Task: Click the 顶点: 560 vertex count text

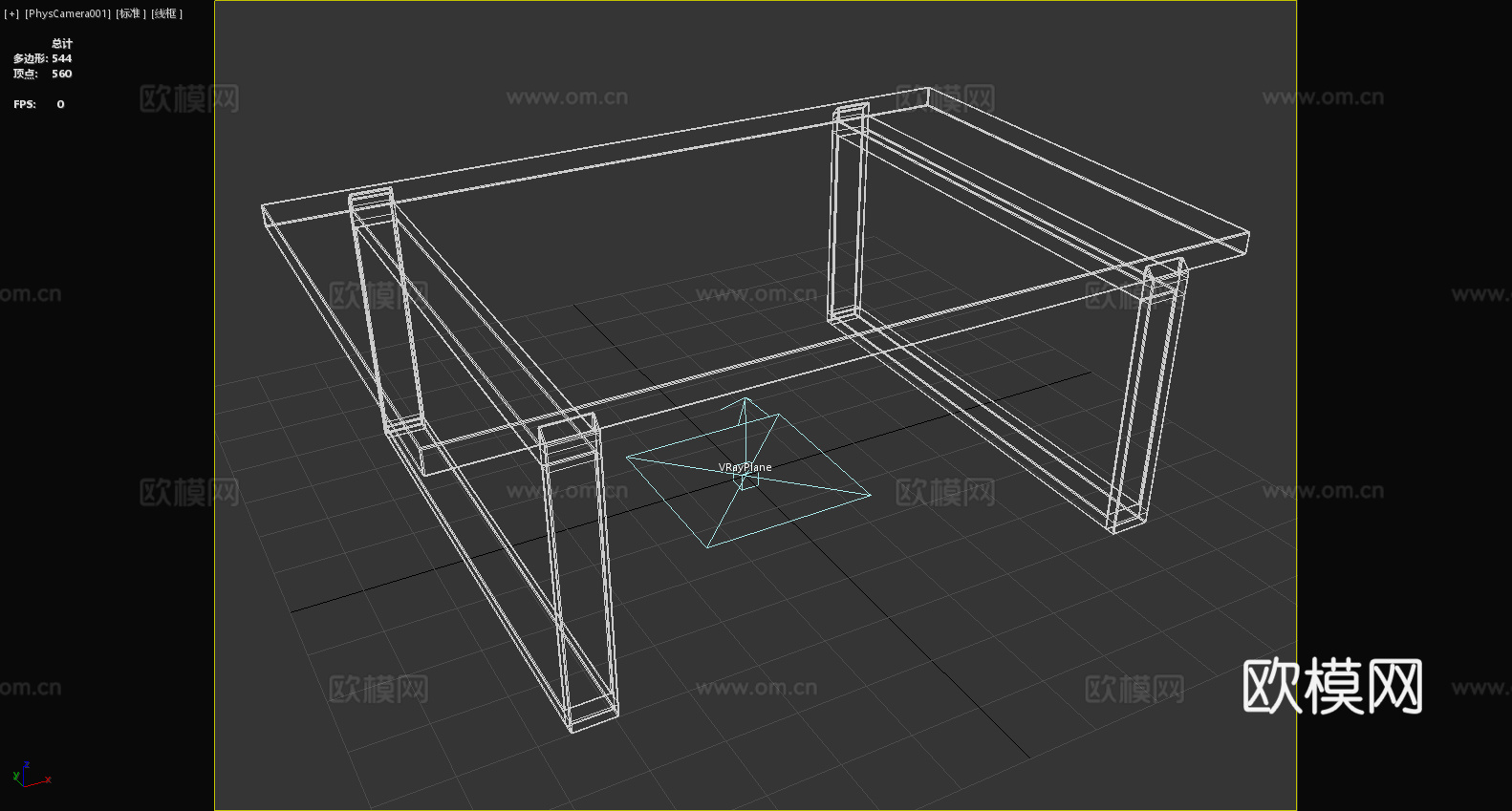Action: coord(42,74)
